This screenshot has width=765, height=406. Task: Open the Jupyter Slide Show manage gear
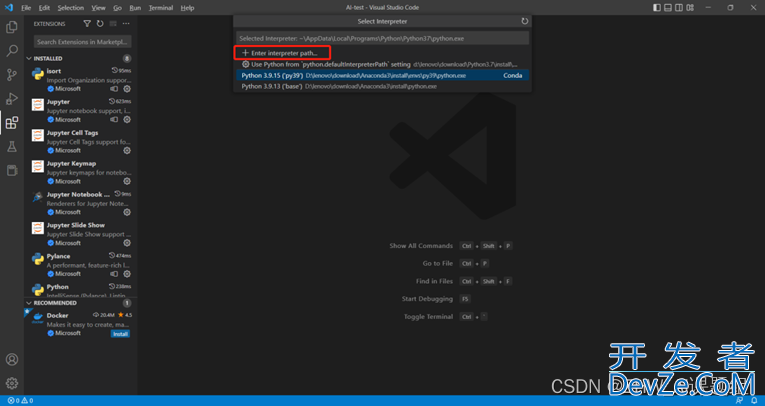tap(127, 243)
